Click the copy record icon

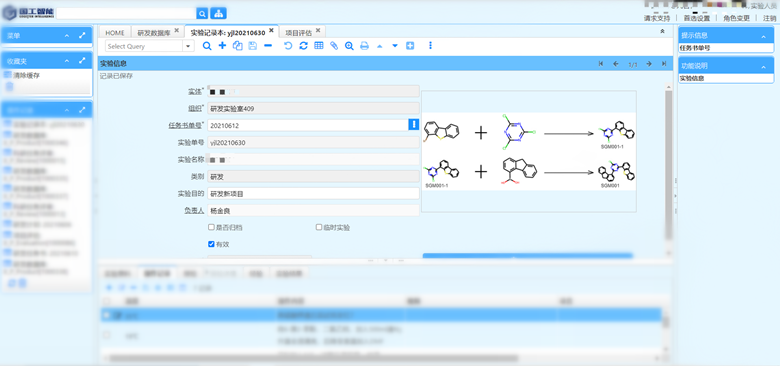[x=237, y=46]
